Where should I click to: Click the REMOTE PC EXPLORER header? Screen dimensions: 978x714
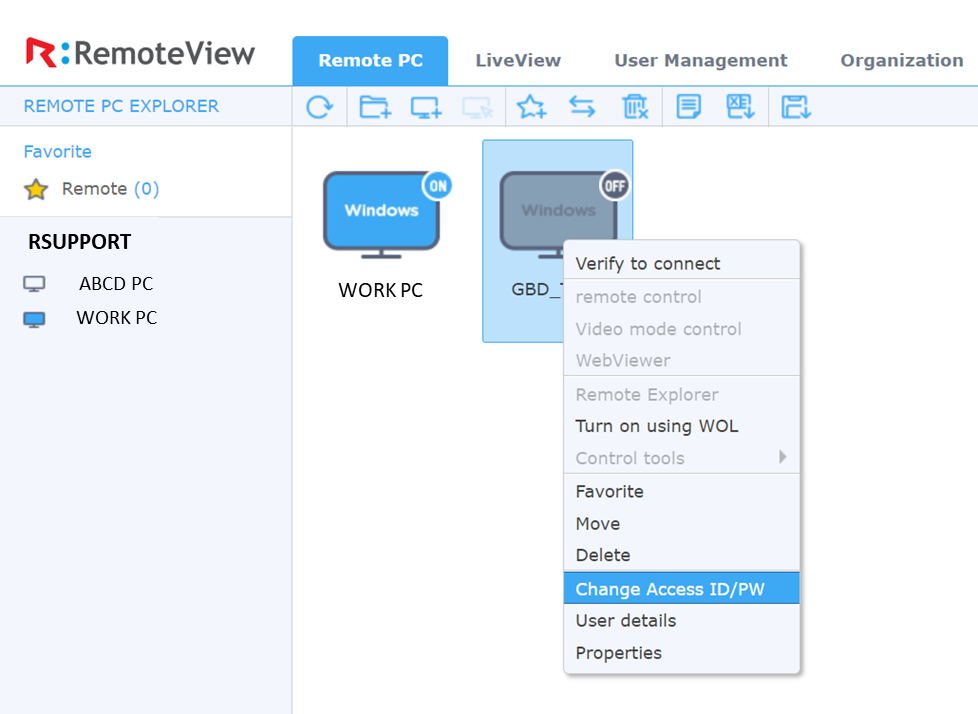pyautogui.click(x=121, y=106)
